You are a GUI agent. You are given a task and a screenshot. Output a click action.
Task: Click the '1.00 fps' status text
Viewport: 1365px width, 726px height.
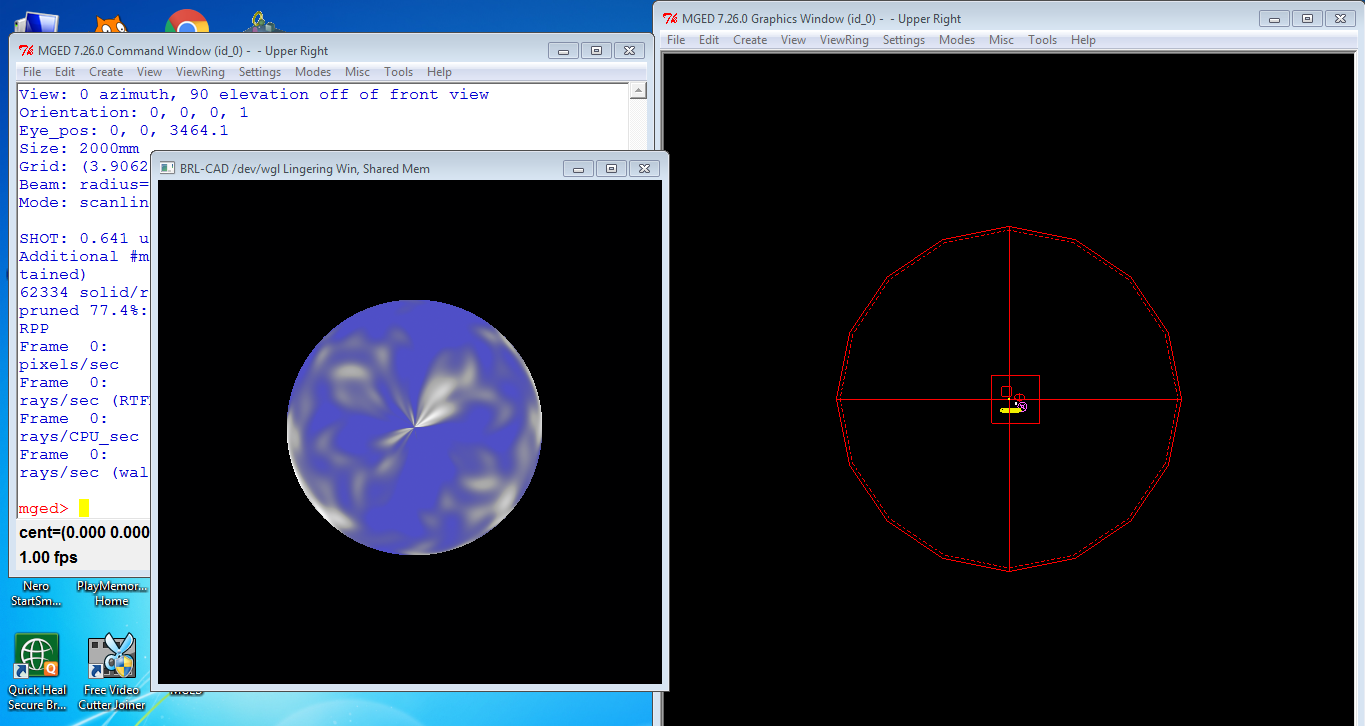[48, 557]
